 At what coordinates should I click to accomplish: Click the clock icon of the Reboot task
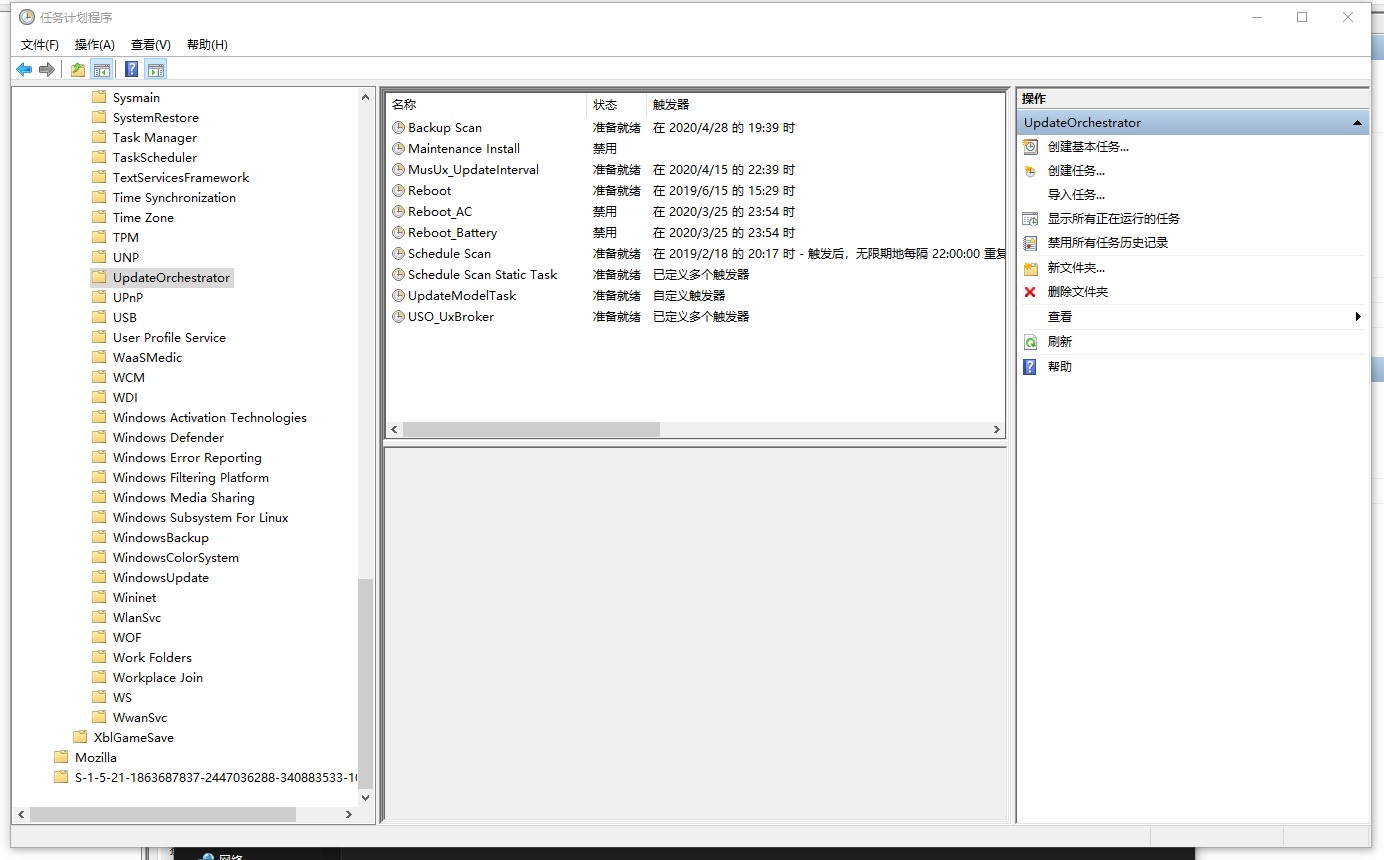click(399, 191)
